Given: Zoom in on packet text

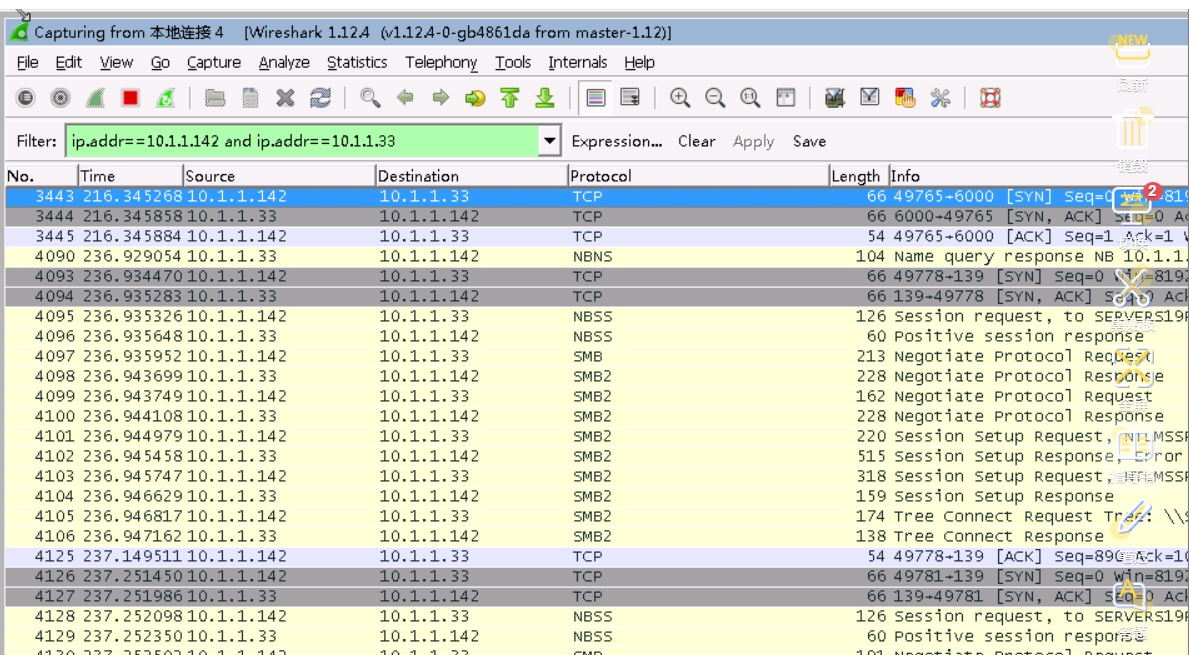Looking at the screenshot, I should tap(680, 98).
